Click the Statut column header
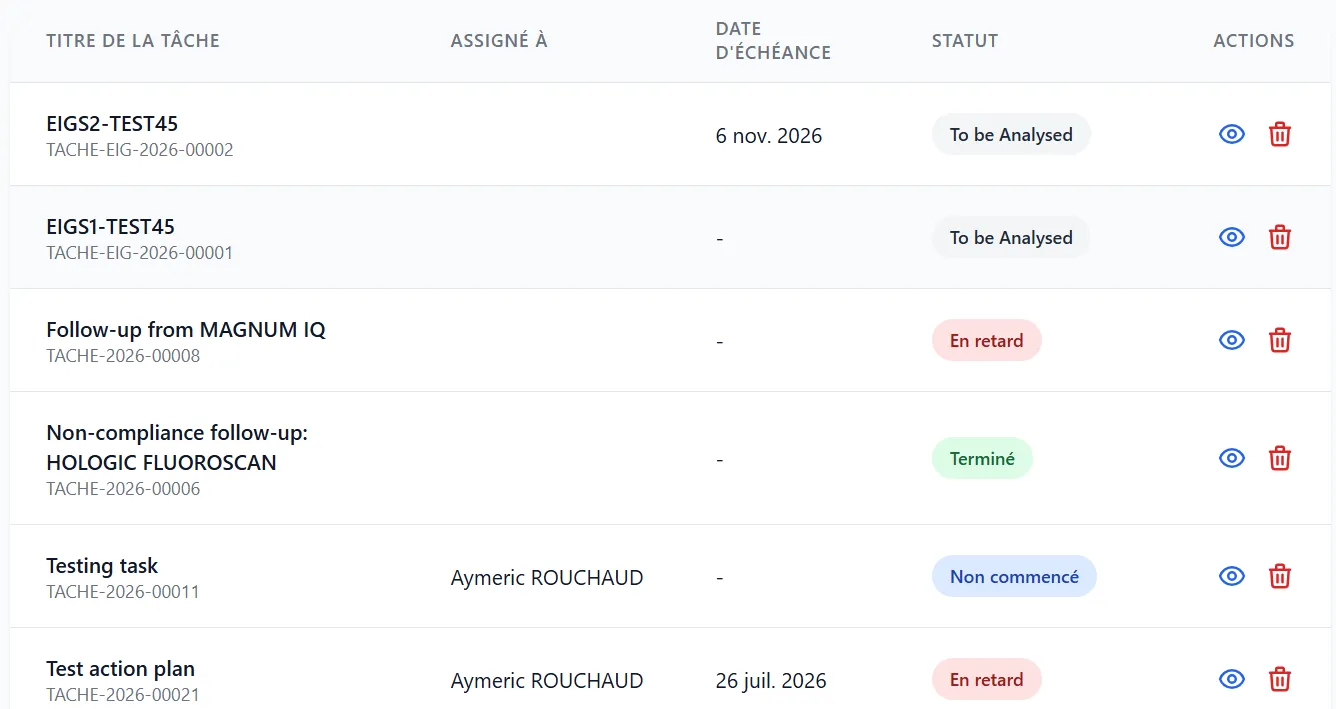This screenshot has height=709, width=1336. pyautogui.click(x=965, y=41)
